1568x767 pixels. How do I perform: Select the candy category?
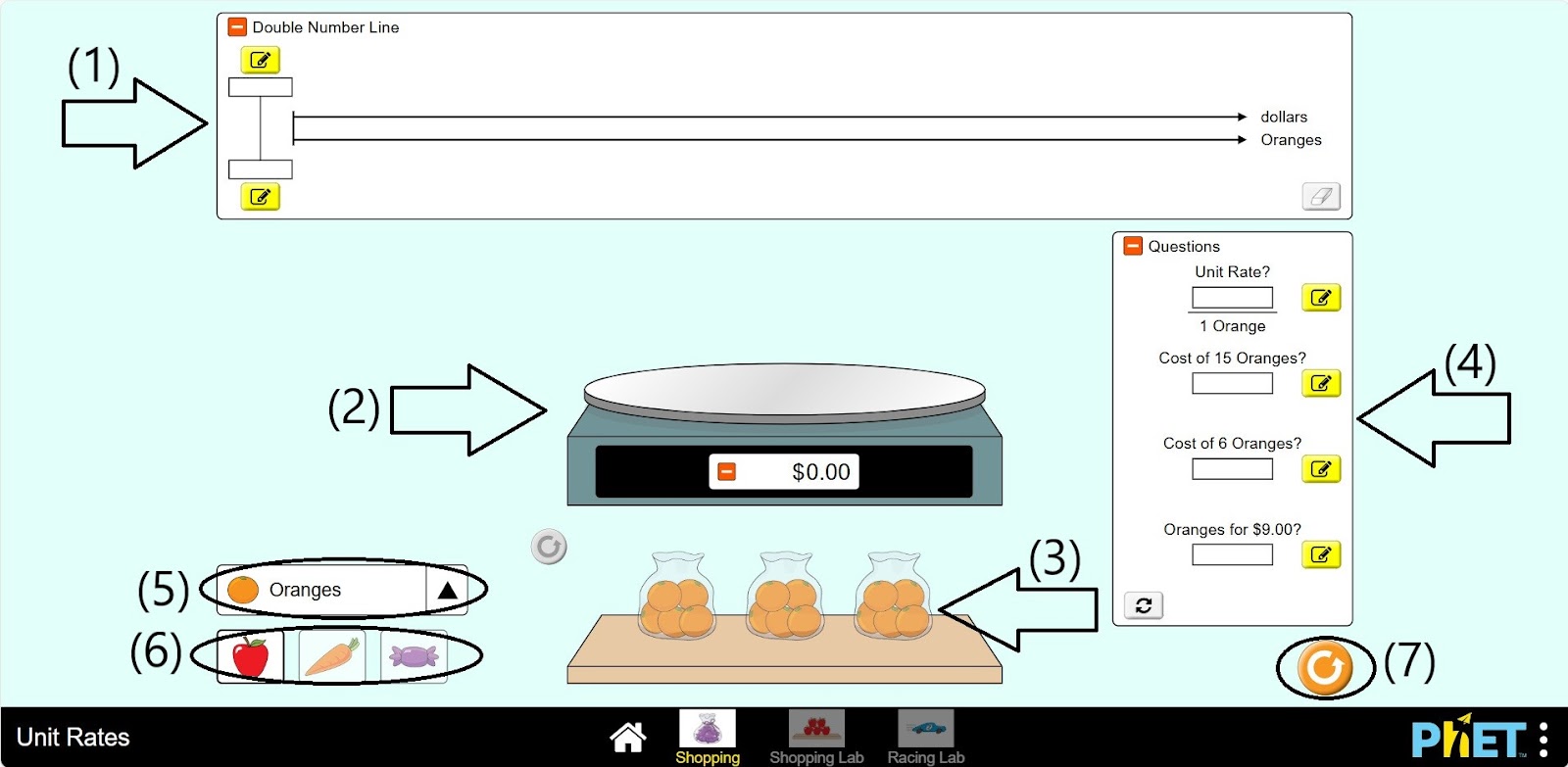click(414, 656)
